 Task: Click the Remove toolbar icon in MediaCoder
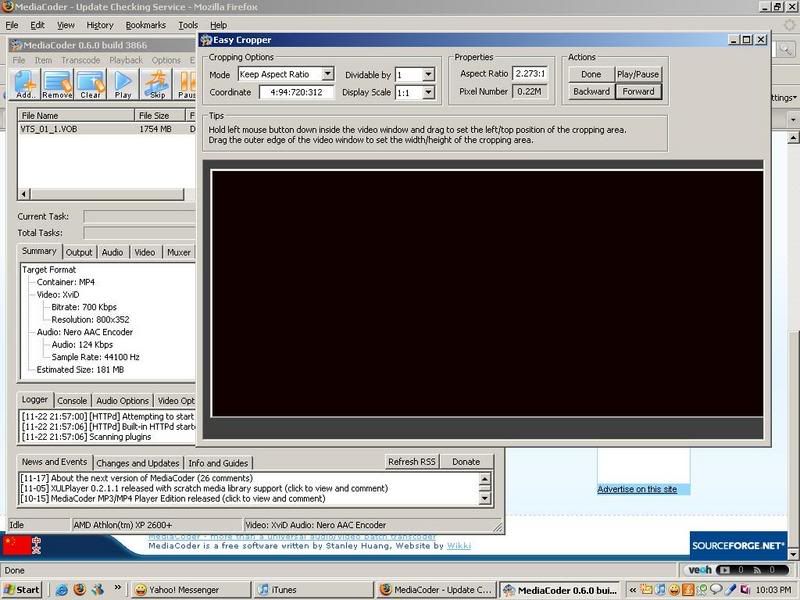pyautogui.click(x=57, y=84)
